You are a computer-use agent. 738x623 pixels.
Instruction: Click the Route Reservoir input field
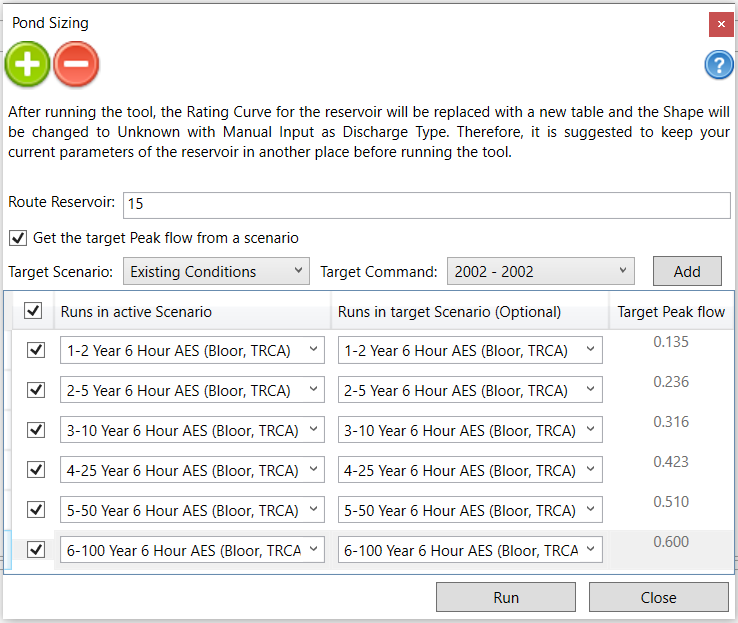[x=427, y=204]
